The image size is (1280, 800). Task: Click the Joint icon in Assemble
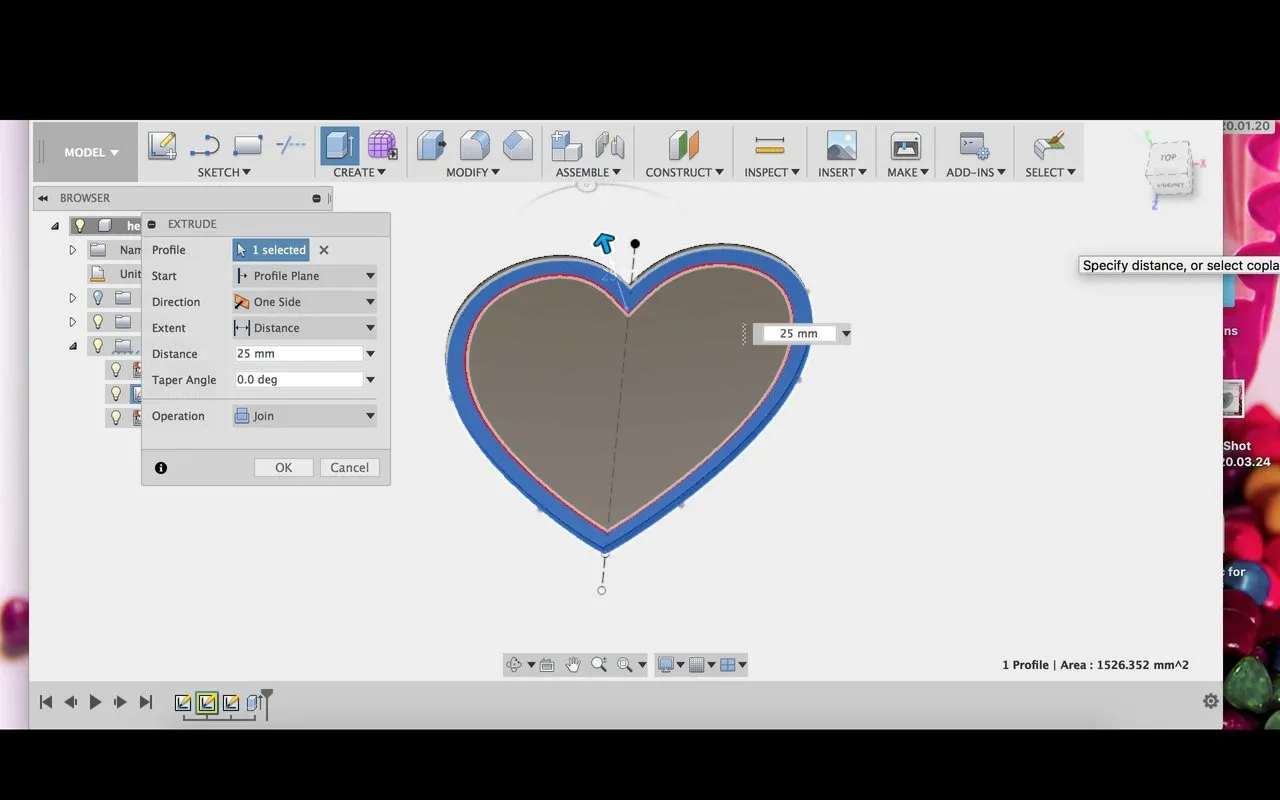tap(609, 146)
